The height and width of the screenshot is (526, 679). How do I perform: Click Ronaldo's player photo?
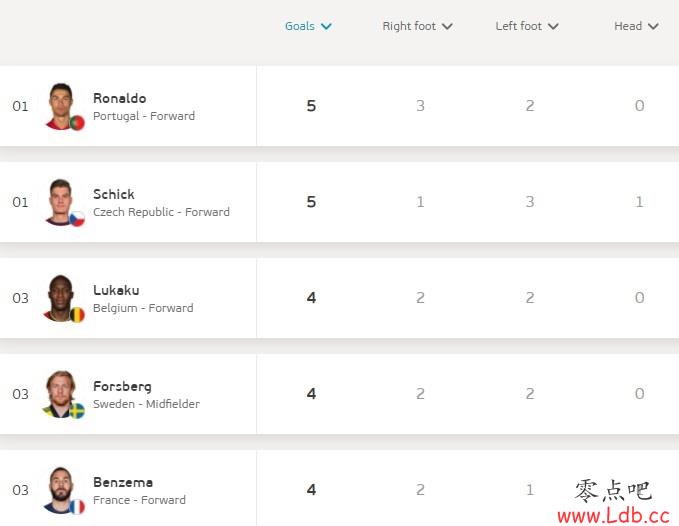61,106
